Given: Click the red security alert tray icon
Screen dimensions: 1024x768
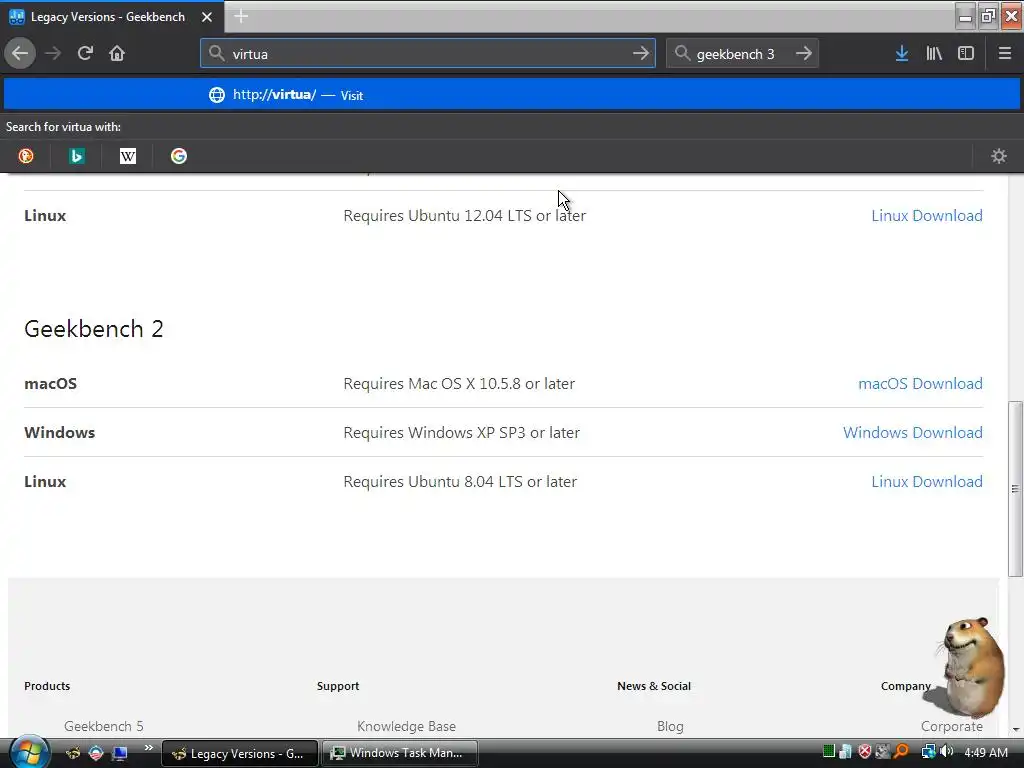Looking at the screenshot, I should (x=865, y=752).
